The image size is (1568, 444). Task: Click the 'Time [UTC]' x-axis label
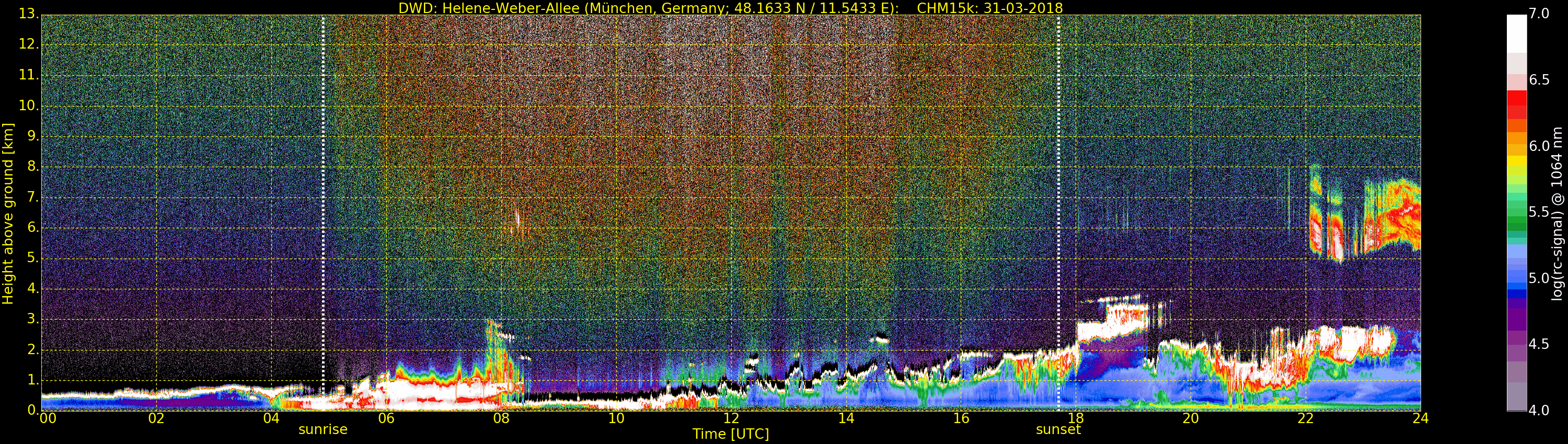click(731, 434)
